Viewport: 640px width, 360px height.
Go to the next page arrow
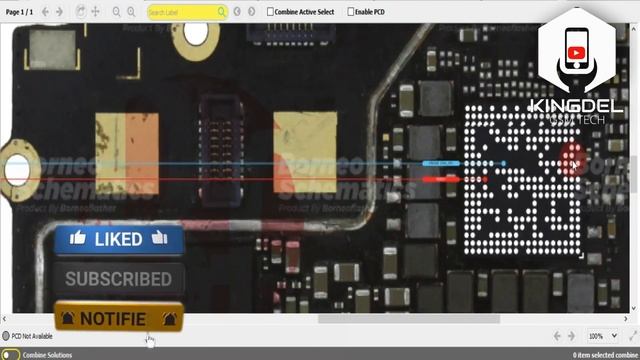[x=59, y=12]
